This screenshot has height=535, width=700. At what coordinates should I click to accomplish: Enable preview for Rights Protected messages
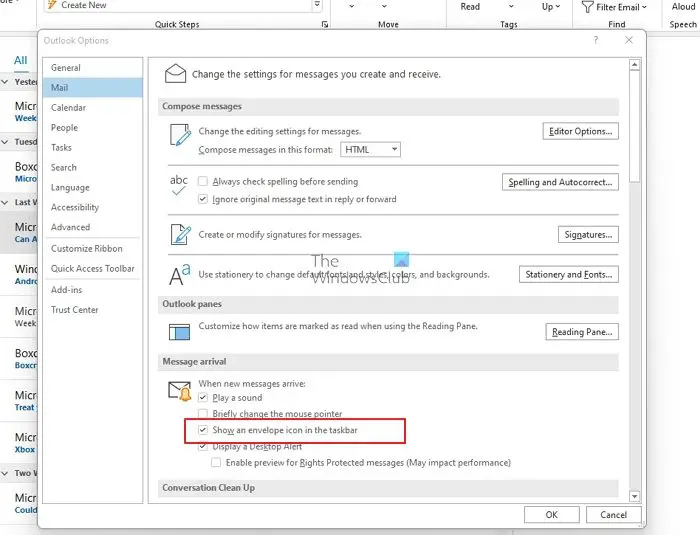216,463
